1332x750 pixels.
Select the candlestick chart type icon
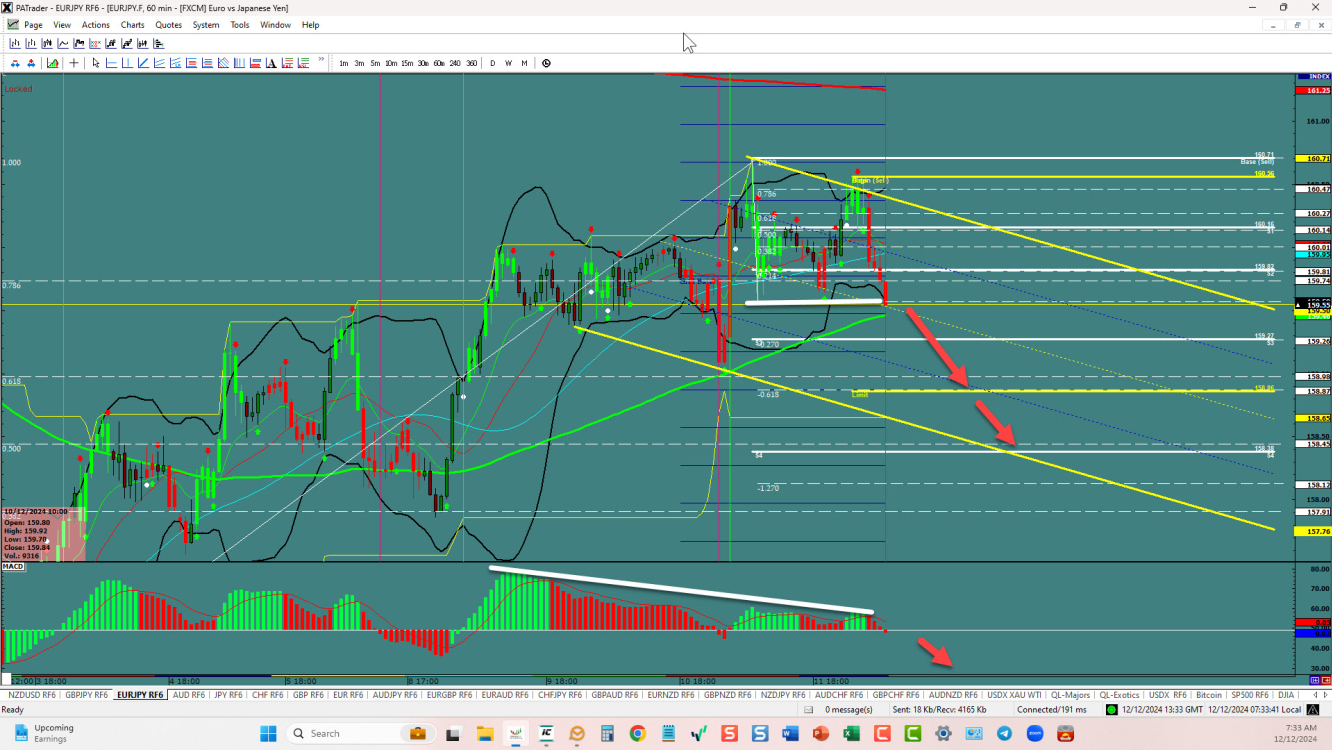47,43
